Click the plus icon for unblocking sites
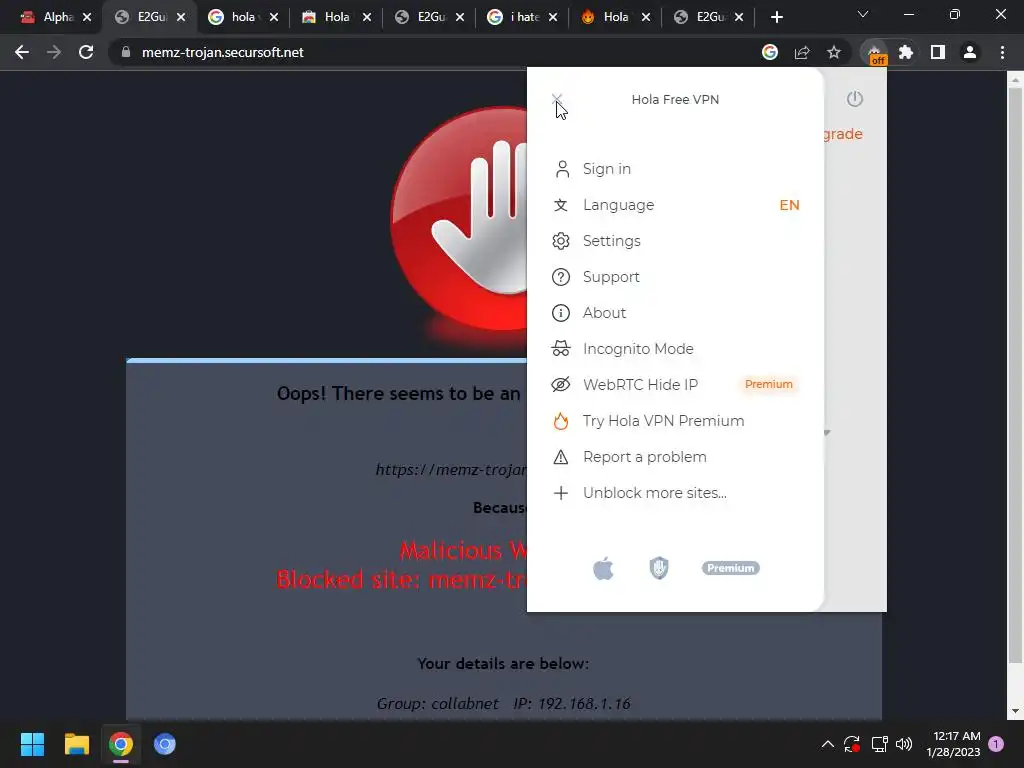Viewport: 1024px width, 768px height. pyautogui.click(x=560, y=492)
